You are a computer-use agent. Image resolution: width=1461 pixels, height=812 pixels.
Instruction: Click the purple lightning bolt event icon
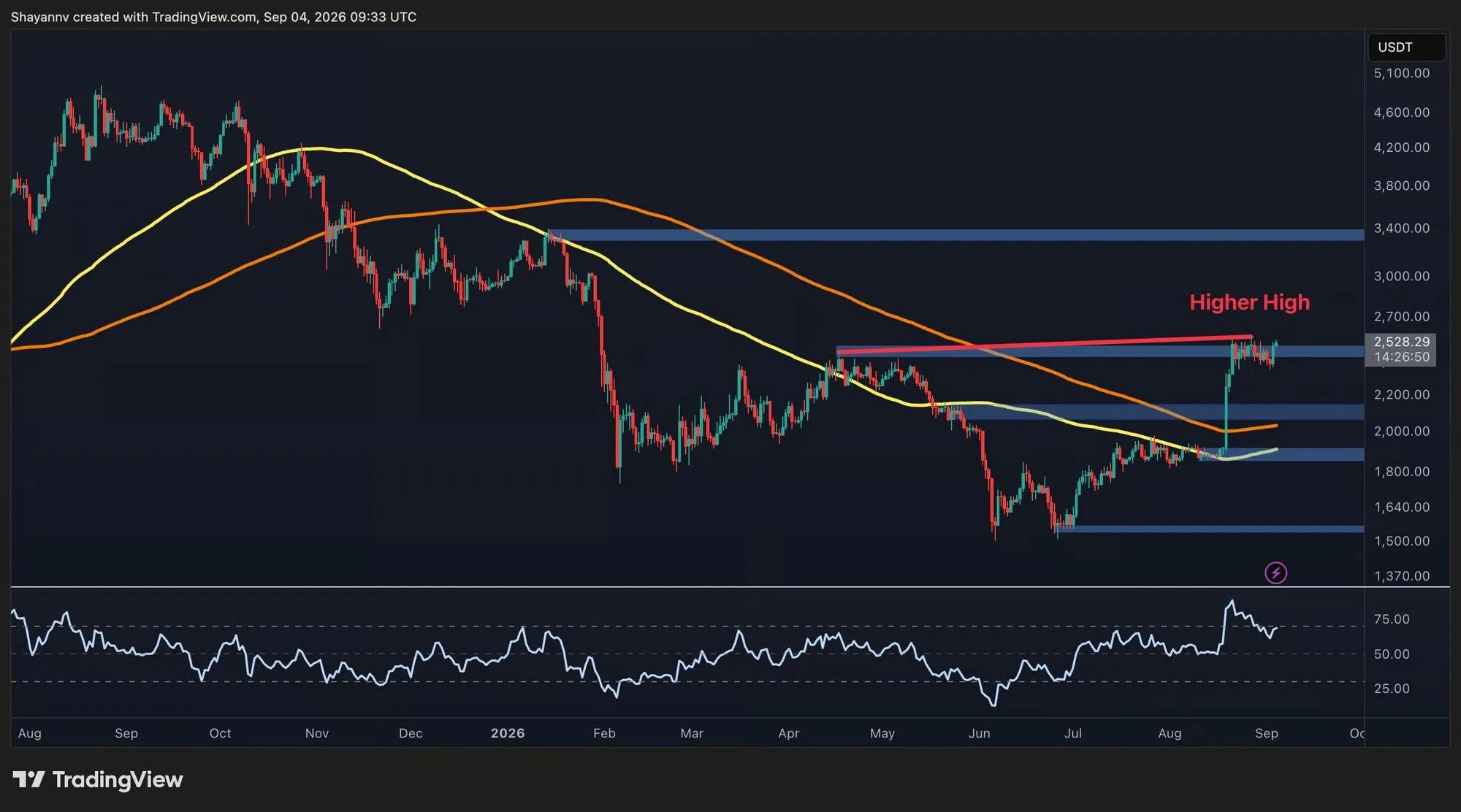click(x=1276, y=573)
